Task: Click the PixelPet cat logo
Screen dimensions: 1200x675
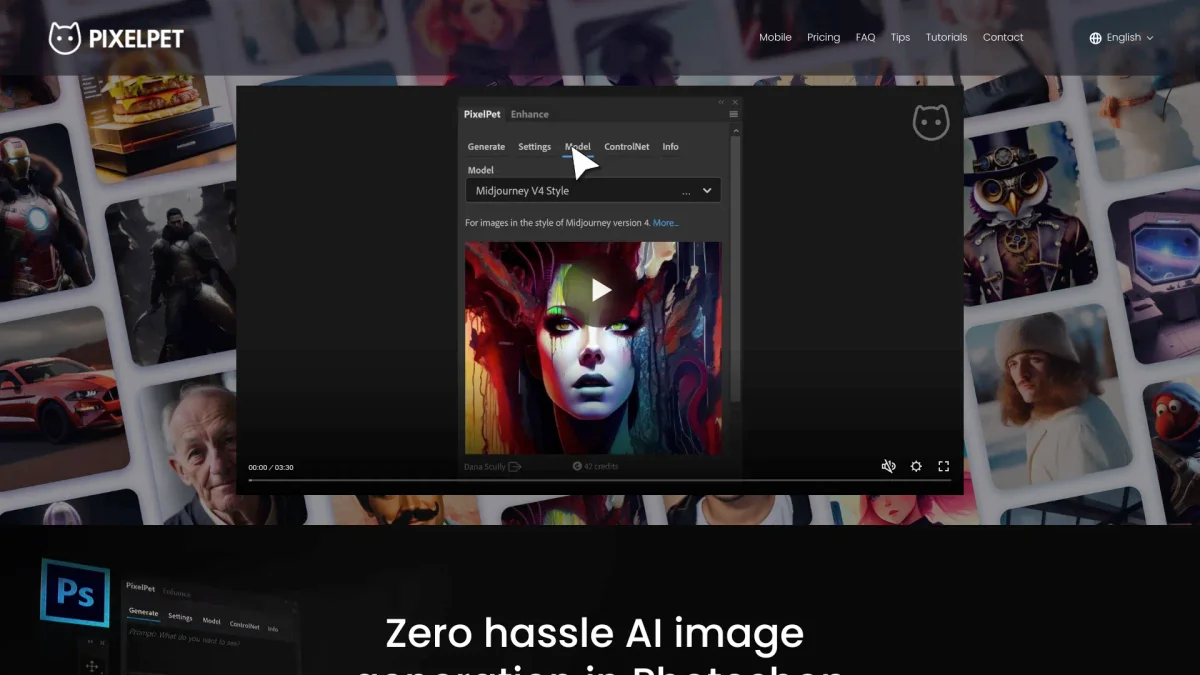Action: (65, 38)
